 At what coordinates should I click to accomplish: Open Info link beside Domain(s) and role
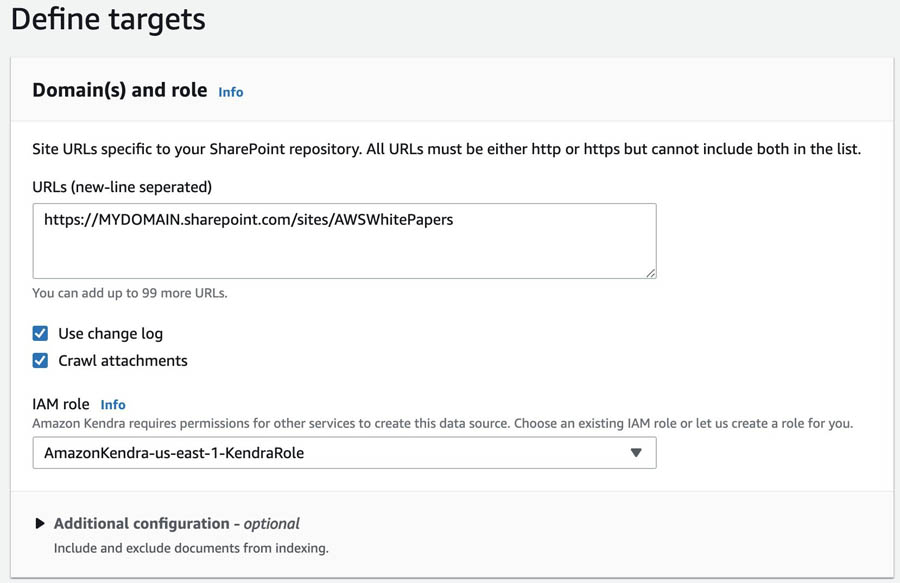(x=230, y=92)
